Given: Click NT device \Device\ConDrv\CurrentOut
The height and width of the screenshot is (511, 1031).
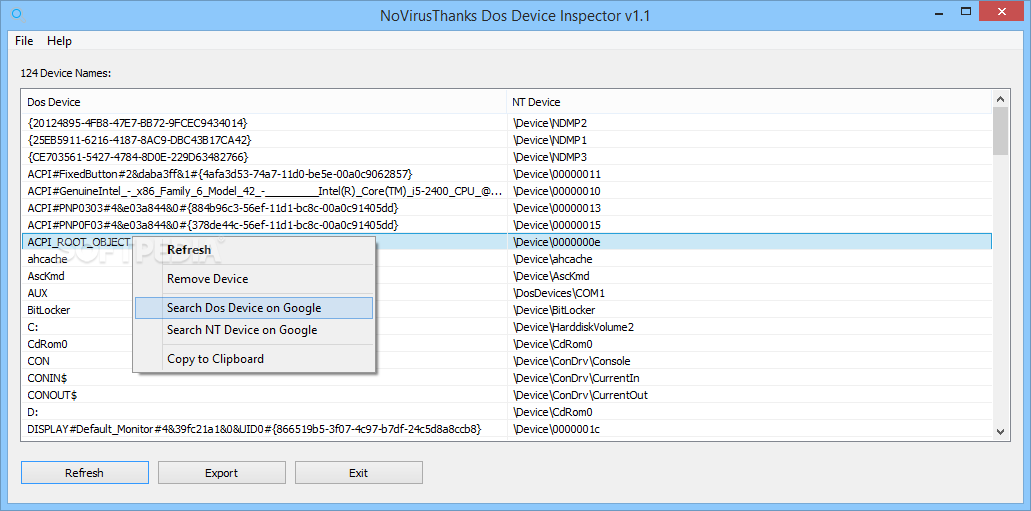Looking at the screenshot, I should tap(580, 395).
